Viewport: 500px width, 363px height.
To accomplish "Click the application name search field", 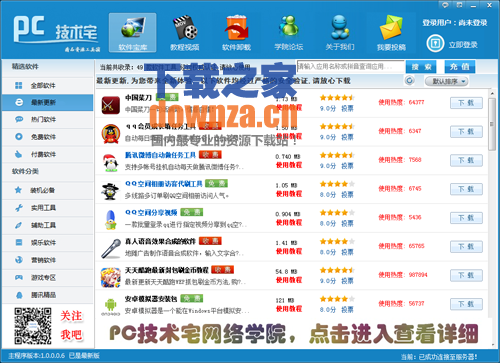I will [350, 67].
